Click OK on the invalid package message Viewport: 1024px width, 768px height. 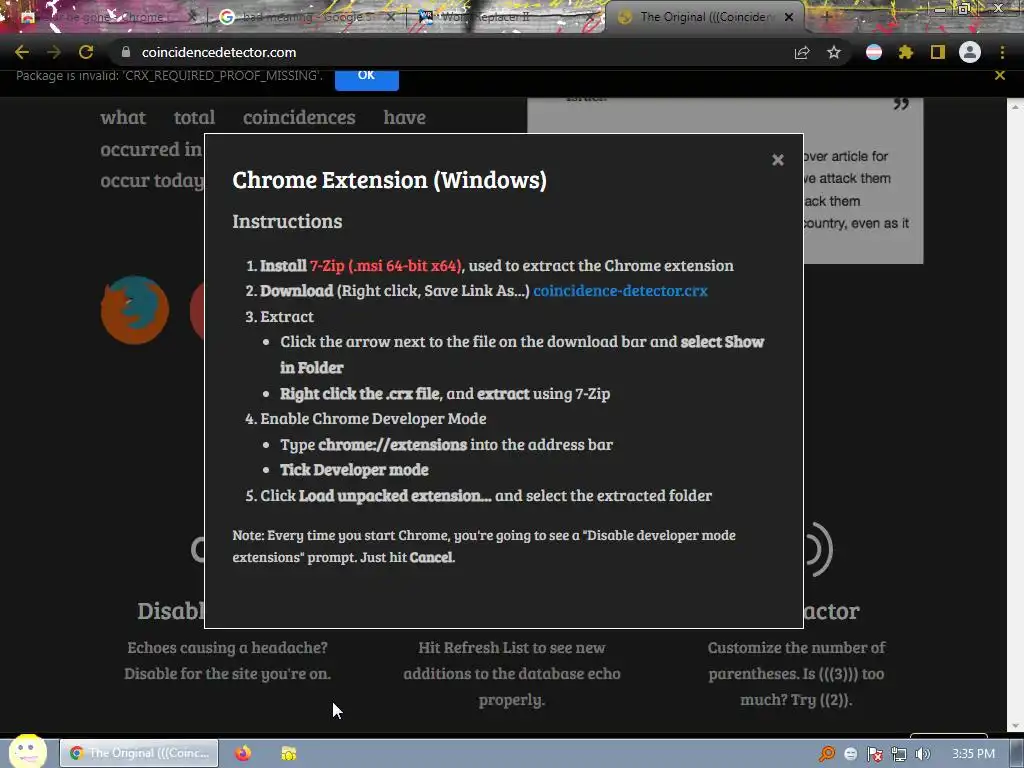(366, 76)
